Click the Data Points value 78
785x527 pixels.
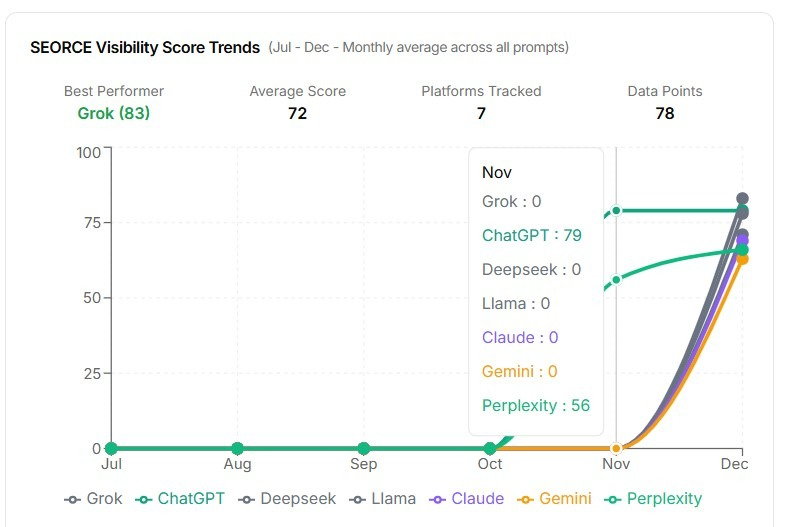[x=665, y=113]
